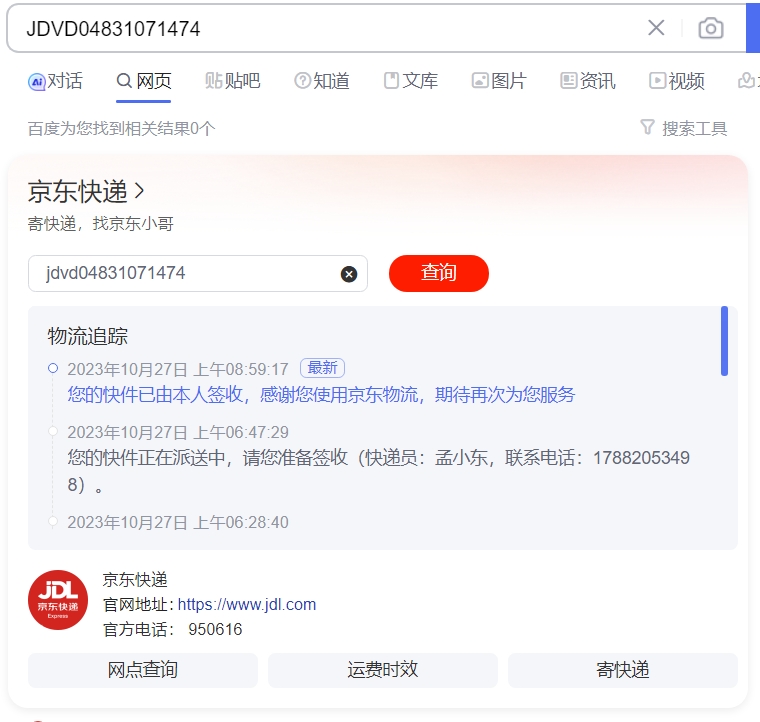This screenshot has width=760, height=722.
Task: Select the 网页 tab
Action: tap(144, 81)
